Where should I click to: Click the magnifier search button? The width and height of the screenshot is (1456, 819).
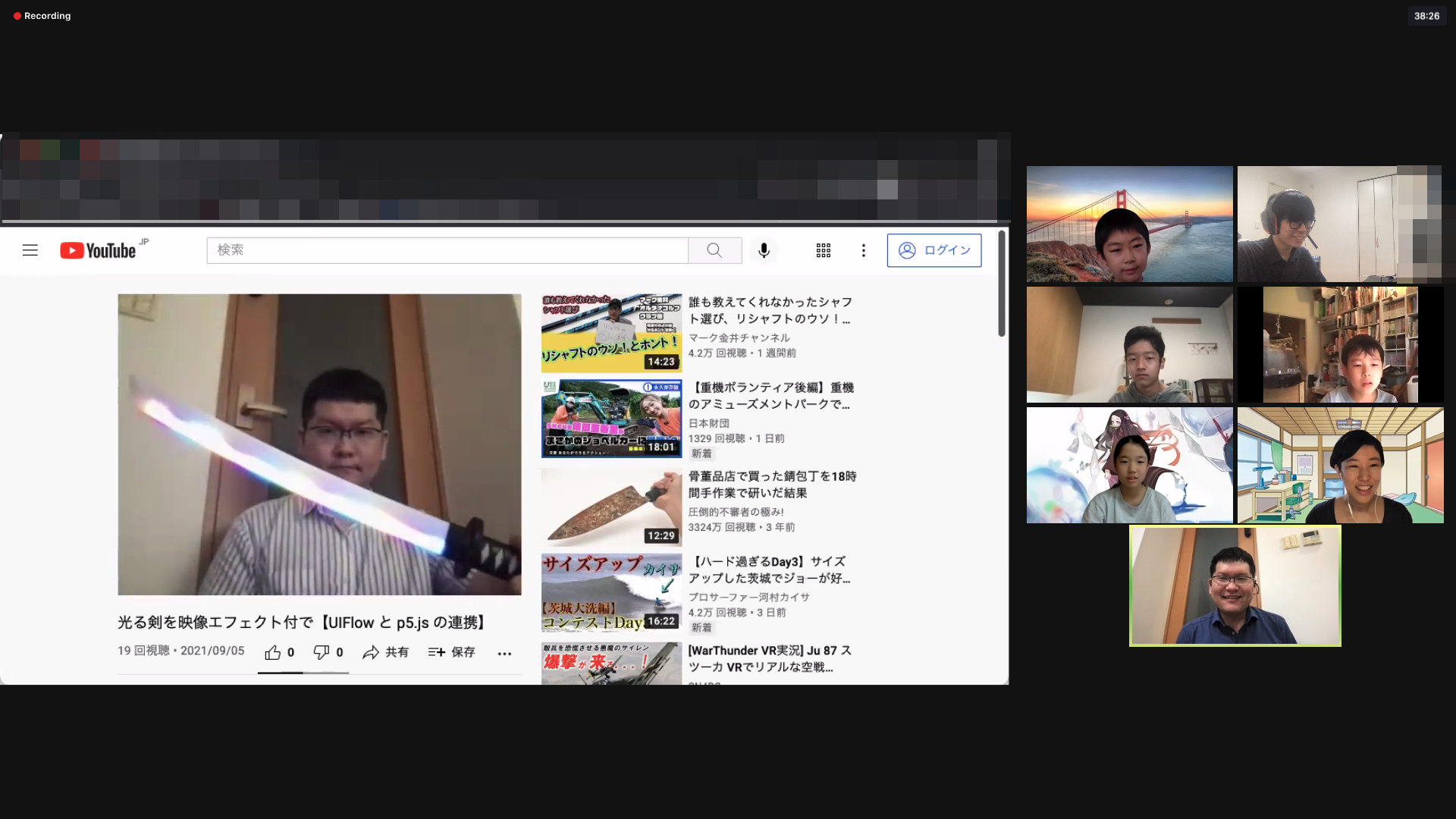[x=714, y=250]
